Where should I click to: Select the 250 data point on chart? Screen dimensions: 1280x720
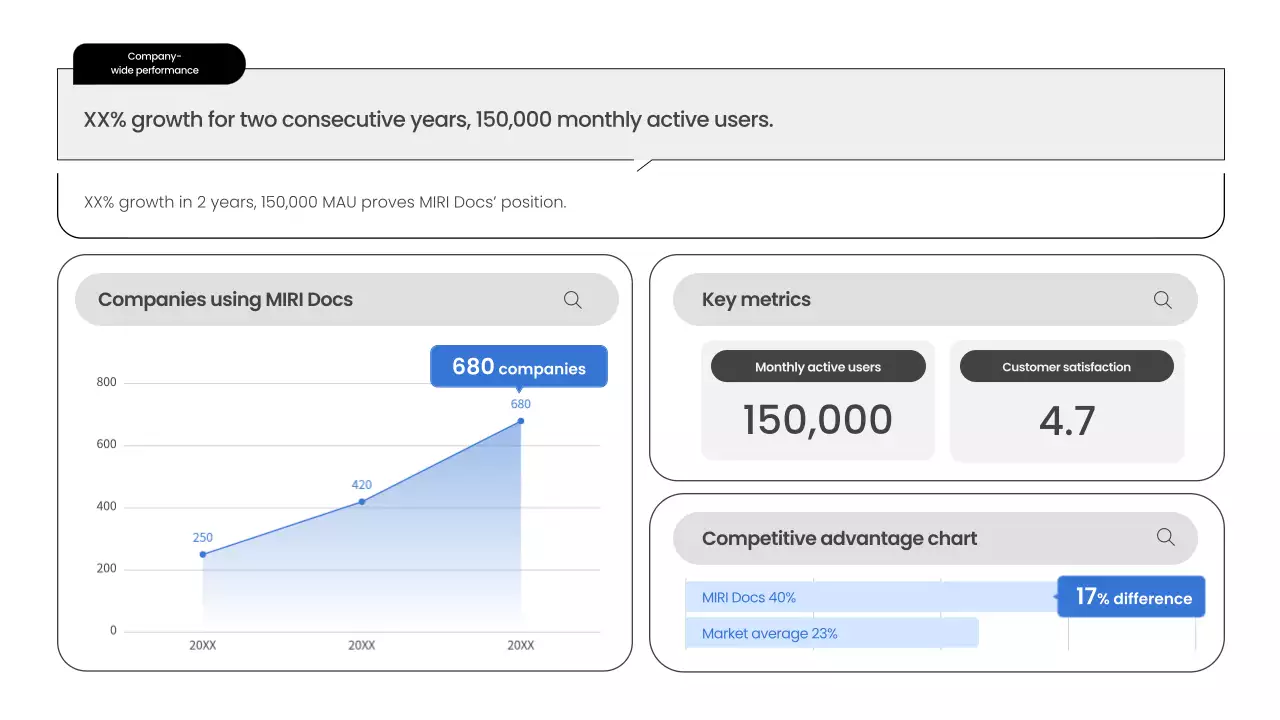(203, 554)
